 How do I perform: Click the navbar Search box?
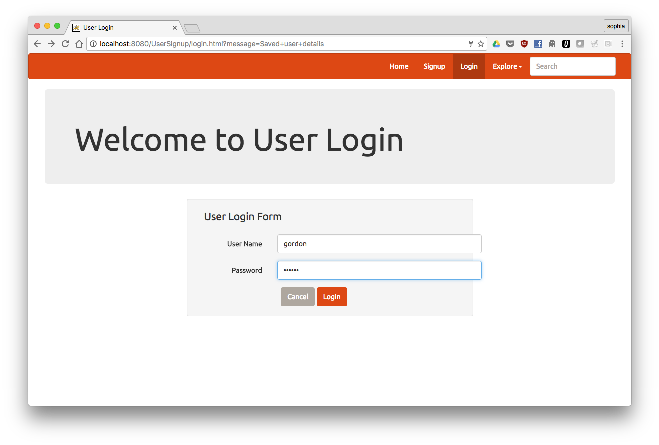pyautogui.click(x=572, y=67)
